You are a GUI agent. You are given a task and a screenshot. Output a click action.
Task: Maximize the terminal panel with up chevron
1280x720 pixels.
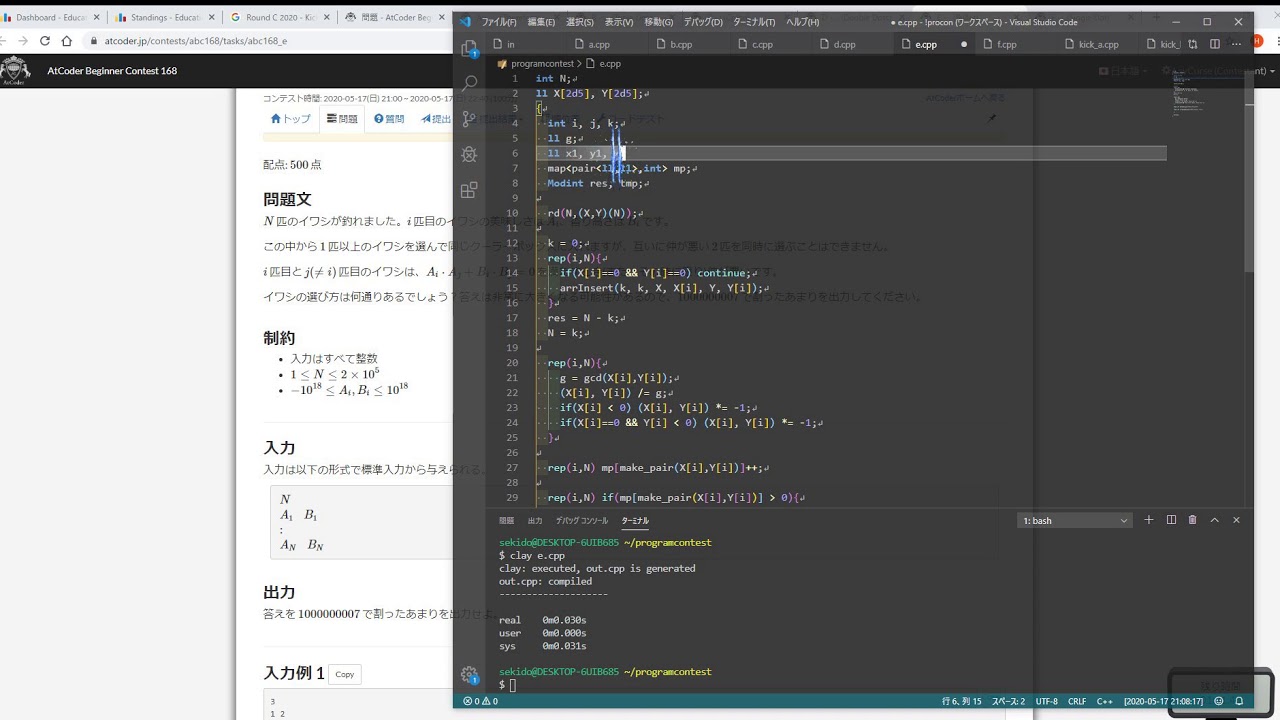coord(1214,520)
